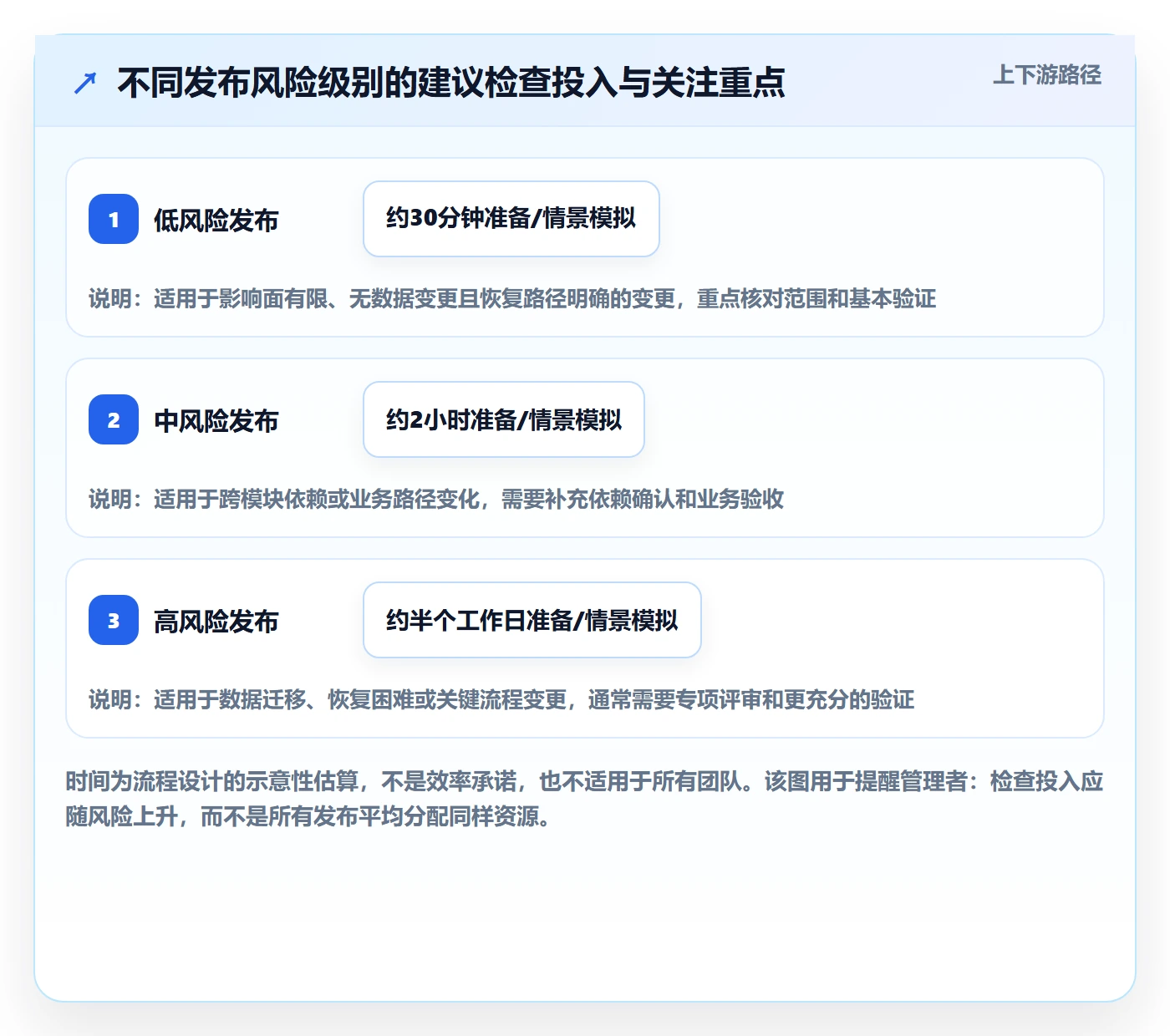
Task: Click description starting 说明：适用于跨模块依赖
Action: (x=436, y=500)
